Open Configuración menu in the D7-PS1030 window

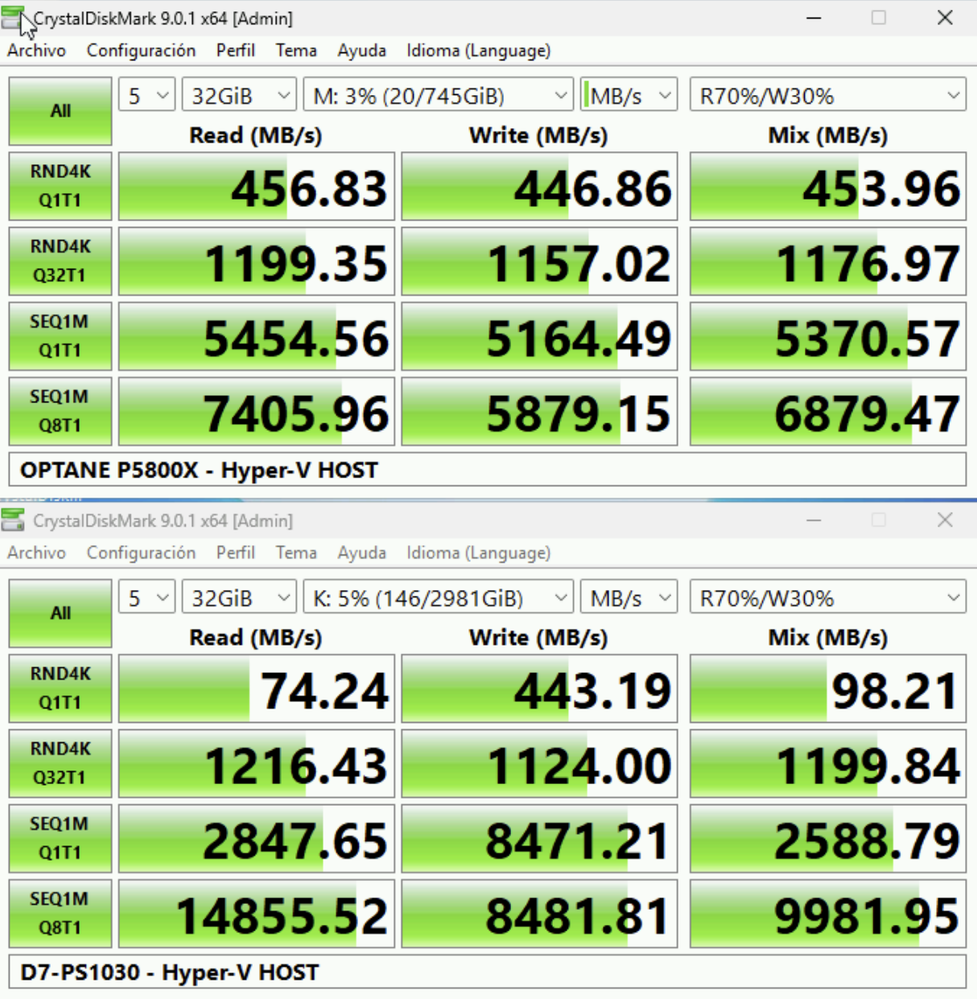(141, 552)
